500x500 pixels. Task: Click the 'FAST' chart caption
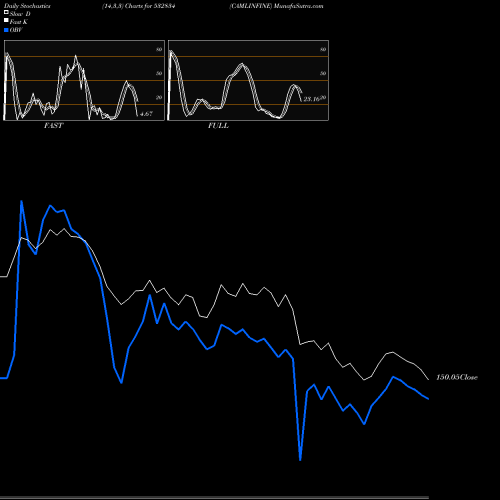(x=53, y=126)
